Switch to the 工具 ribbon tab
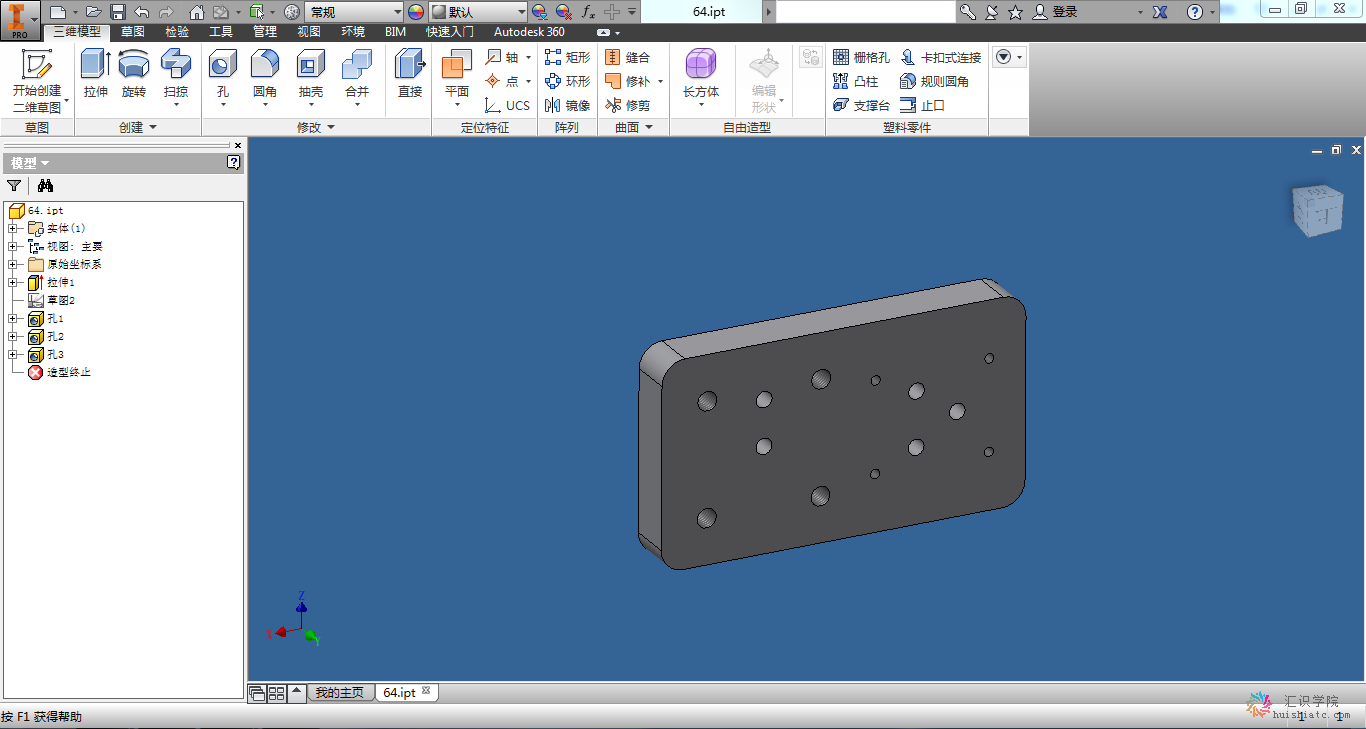The height and width of the screenshot is (729, 1366). 221,31
